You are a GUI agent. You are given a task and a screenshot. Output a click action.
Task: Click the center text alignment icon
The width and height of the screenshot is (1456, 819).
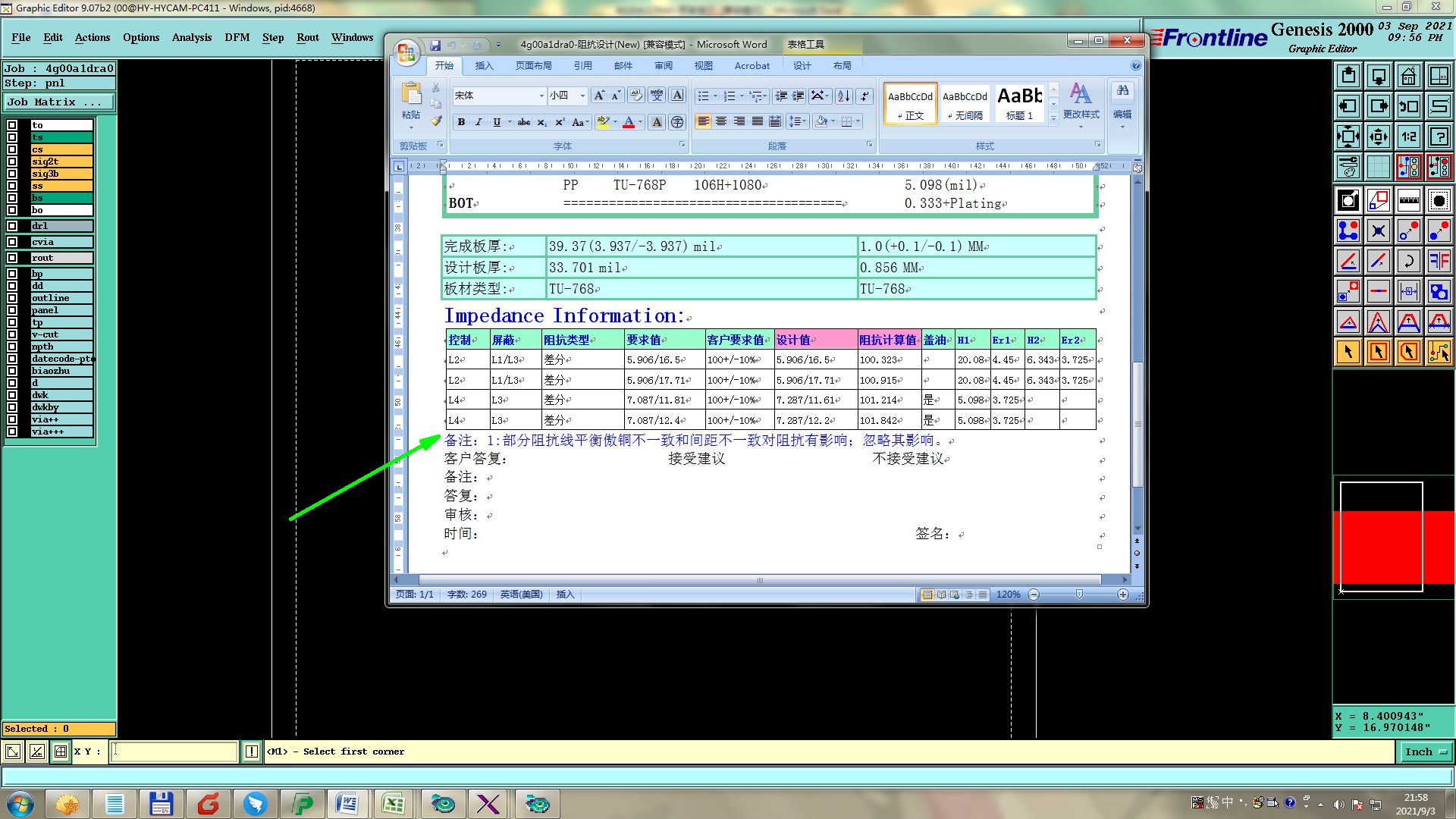coord(721,121)
